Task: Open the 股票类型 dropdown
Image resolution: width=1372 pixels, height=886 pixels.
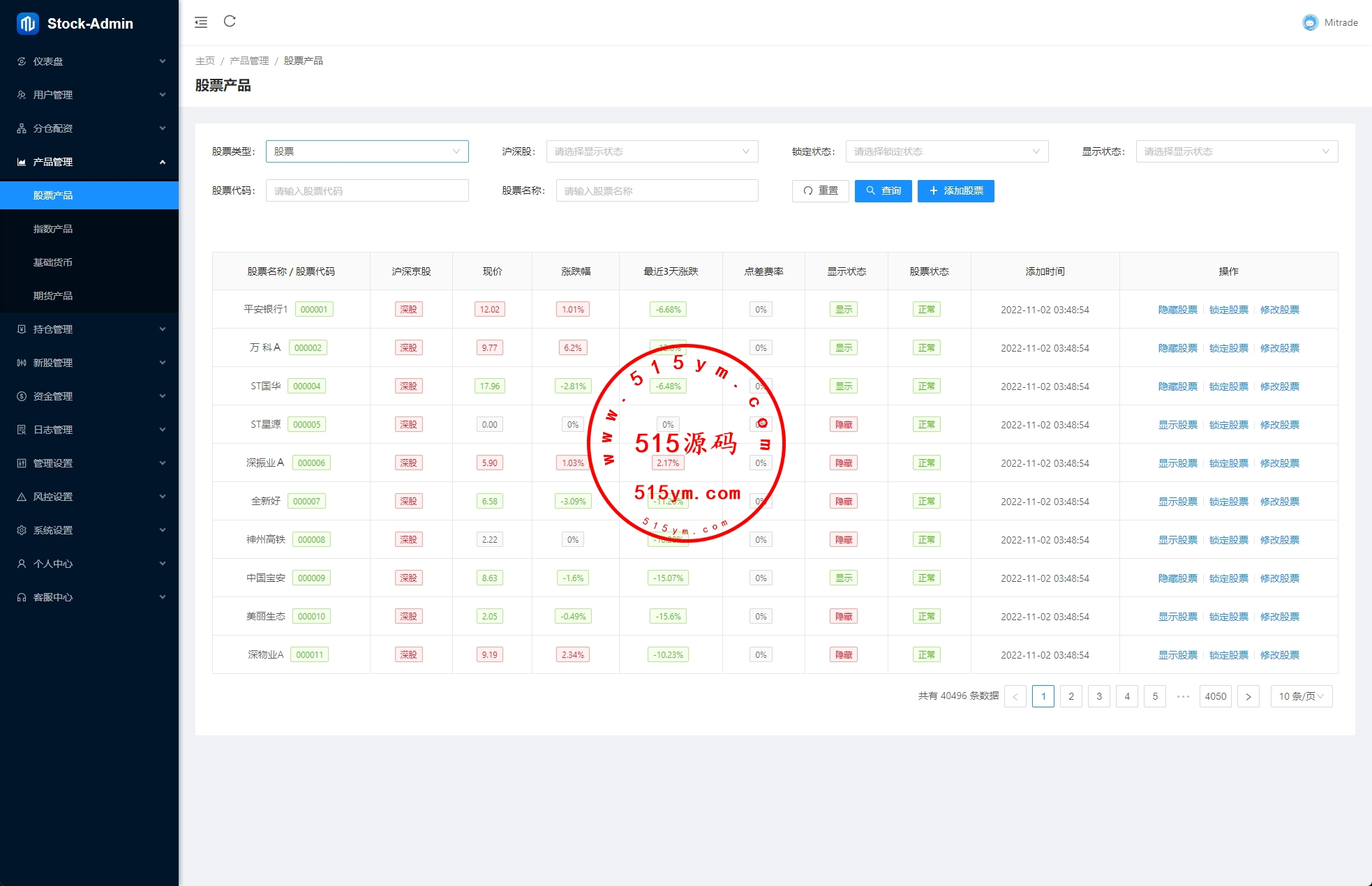Action: 367,151
